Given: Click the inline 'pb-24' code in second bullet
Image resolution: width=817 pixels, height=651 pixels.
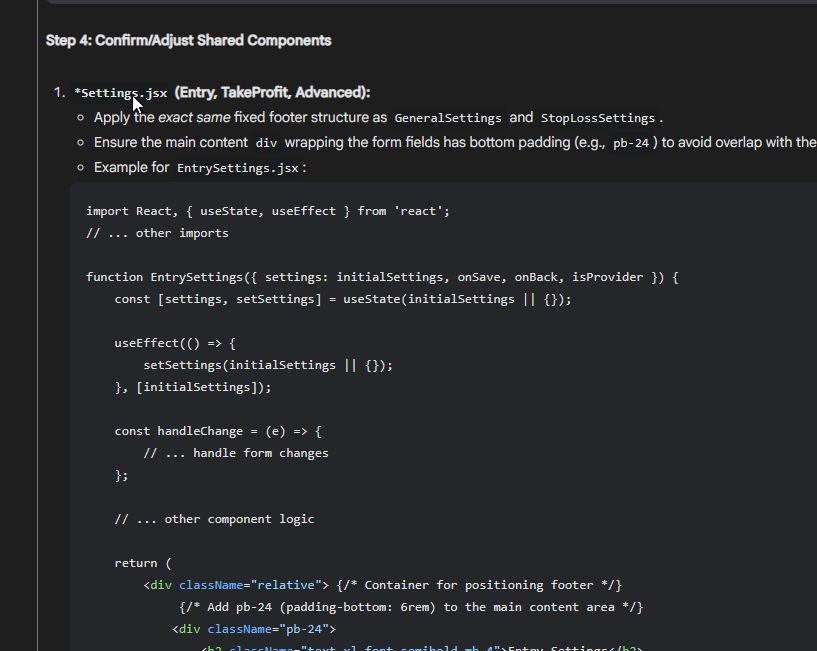Looking at the screenshot, I should [631, 143].
